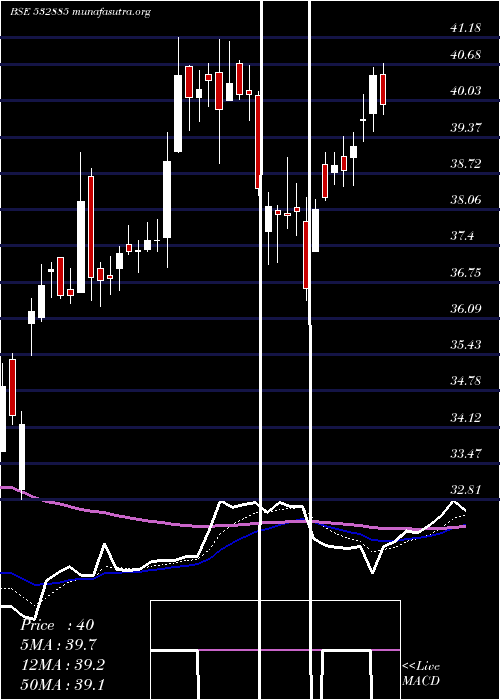Click the 50MA : 39.1 readout
The image size is (500, 700).
(62, 685)
